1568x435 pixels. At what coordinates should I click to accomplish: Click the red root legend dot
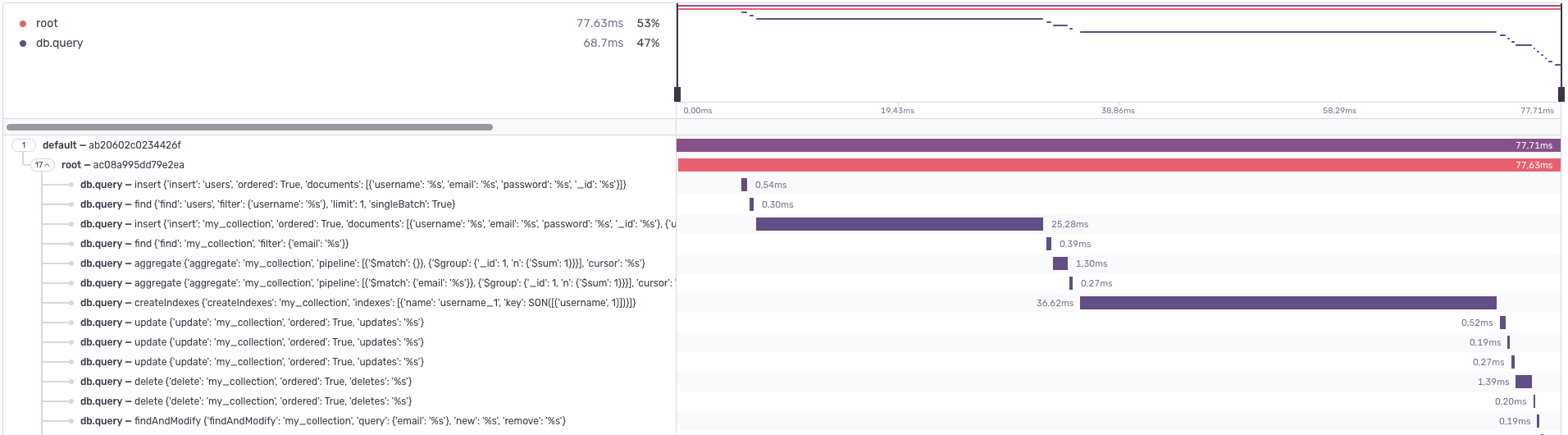point(23,24)
